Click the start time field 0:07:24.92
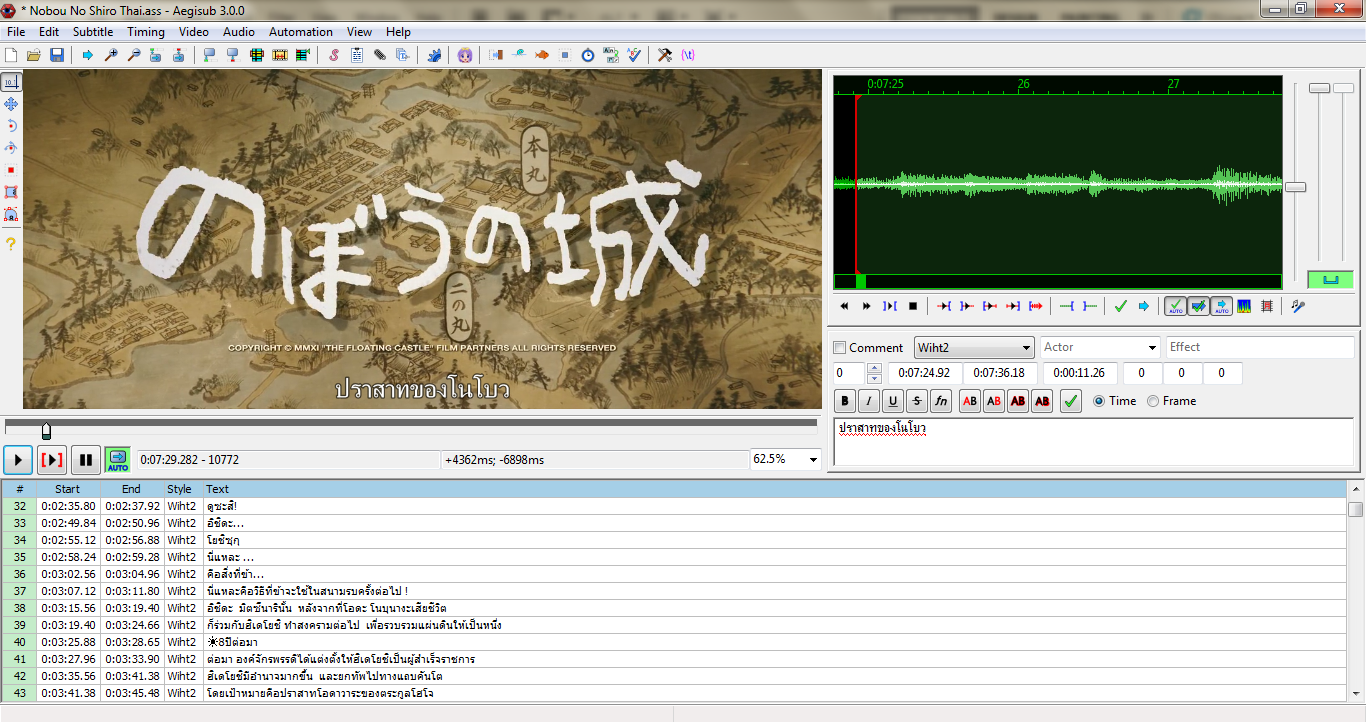1366x722 pixels. point(925,373)
